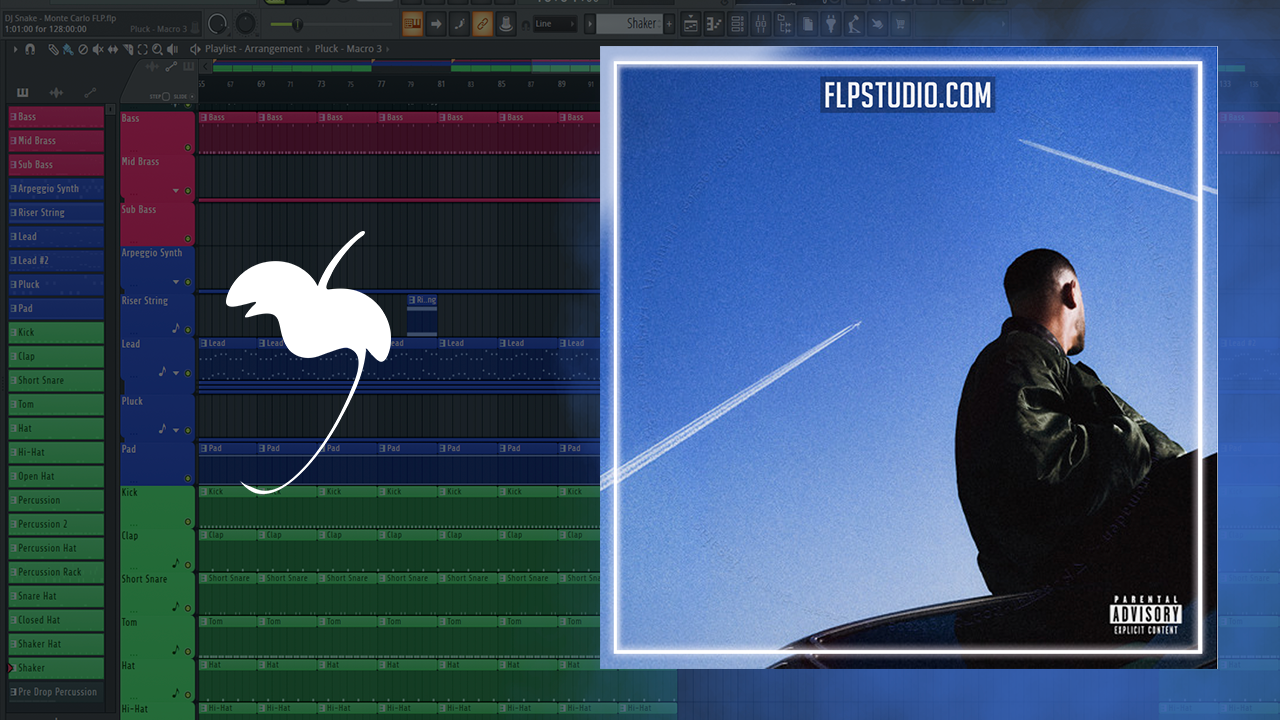This screenshot has height=720, width=1280.
Task: Click the Riser String clip in playlist
Action: 422,314
